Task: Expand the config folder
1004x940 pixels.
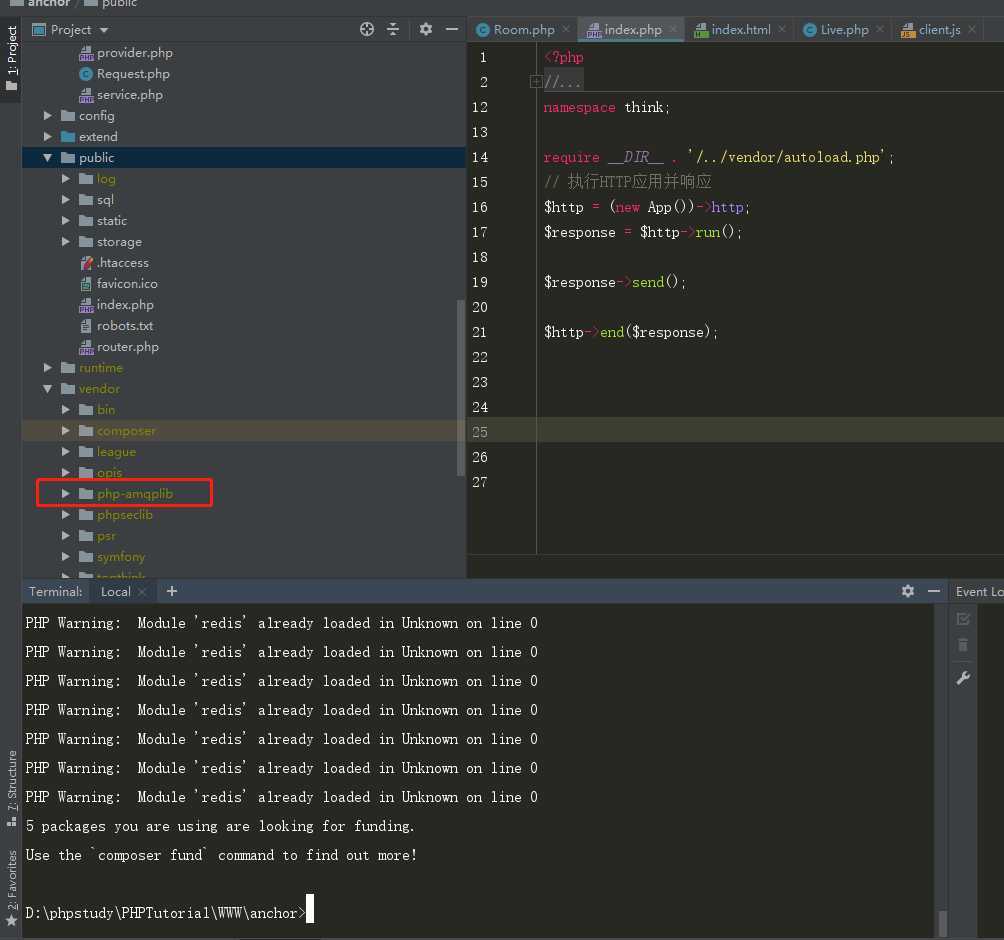Action: click(47, 115)
